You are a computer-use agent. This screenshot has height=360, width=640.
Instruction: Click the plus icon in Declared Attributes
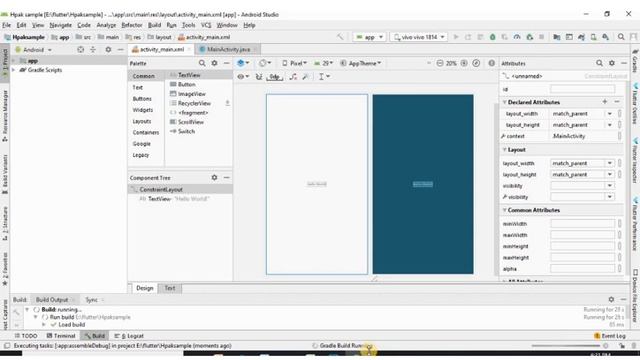604,102
